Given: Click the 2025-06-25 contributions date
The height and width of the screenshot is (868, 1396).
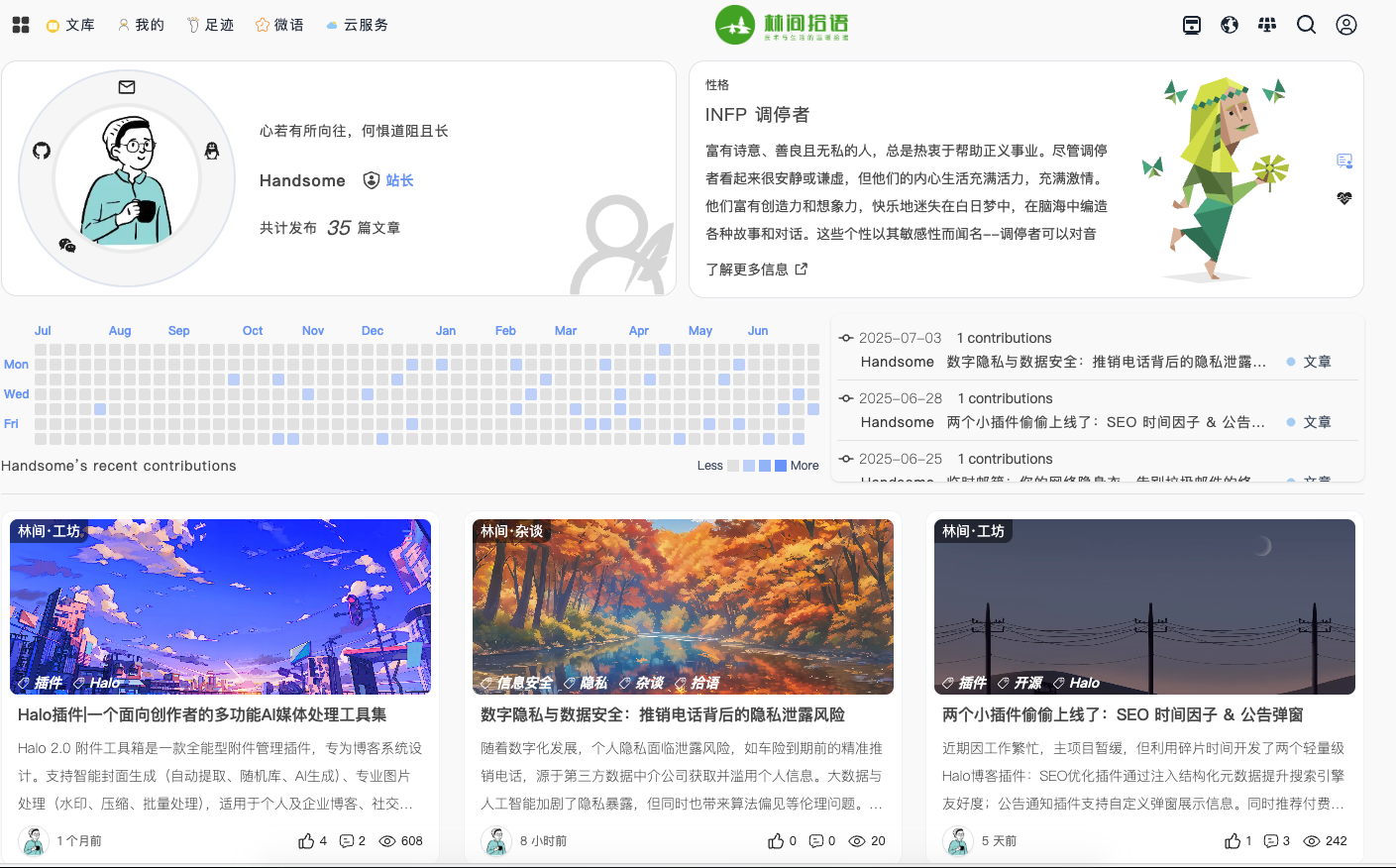Looking at the screenshot, I should pos(900,459).
